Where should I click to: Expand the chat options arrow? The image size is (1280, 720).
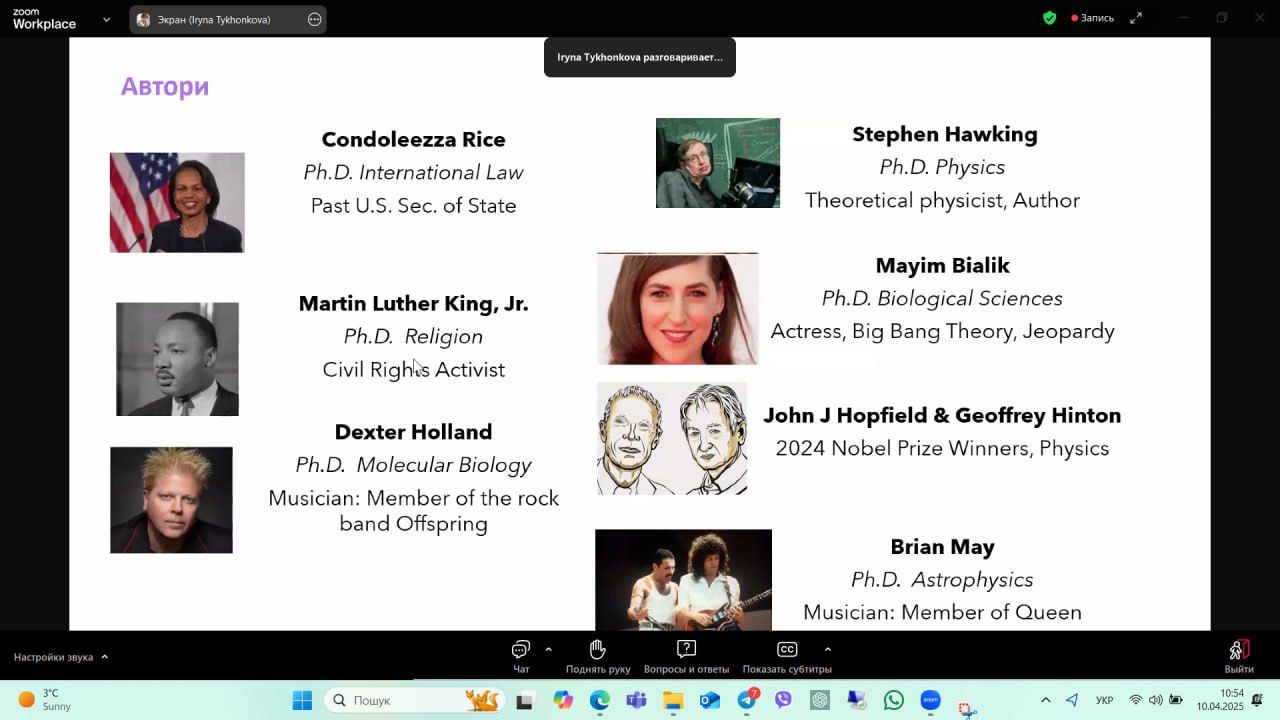548,649
